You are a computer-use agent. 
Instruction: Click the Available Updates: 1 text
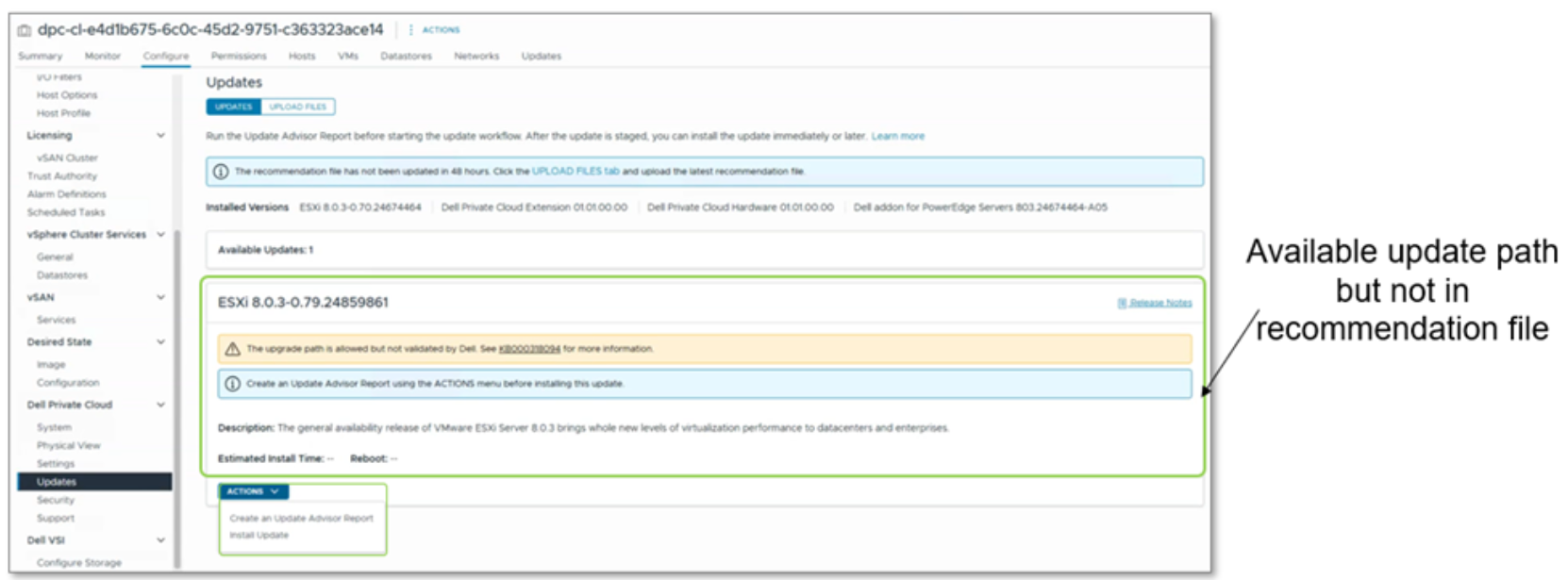click(x=265, y=250)
